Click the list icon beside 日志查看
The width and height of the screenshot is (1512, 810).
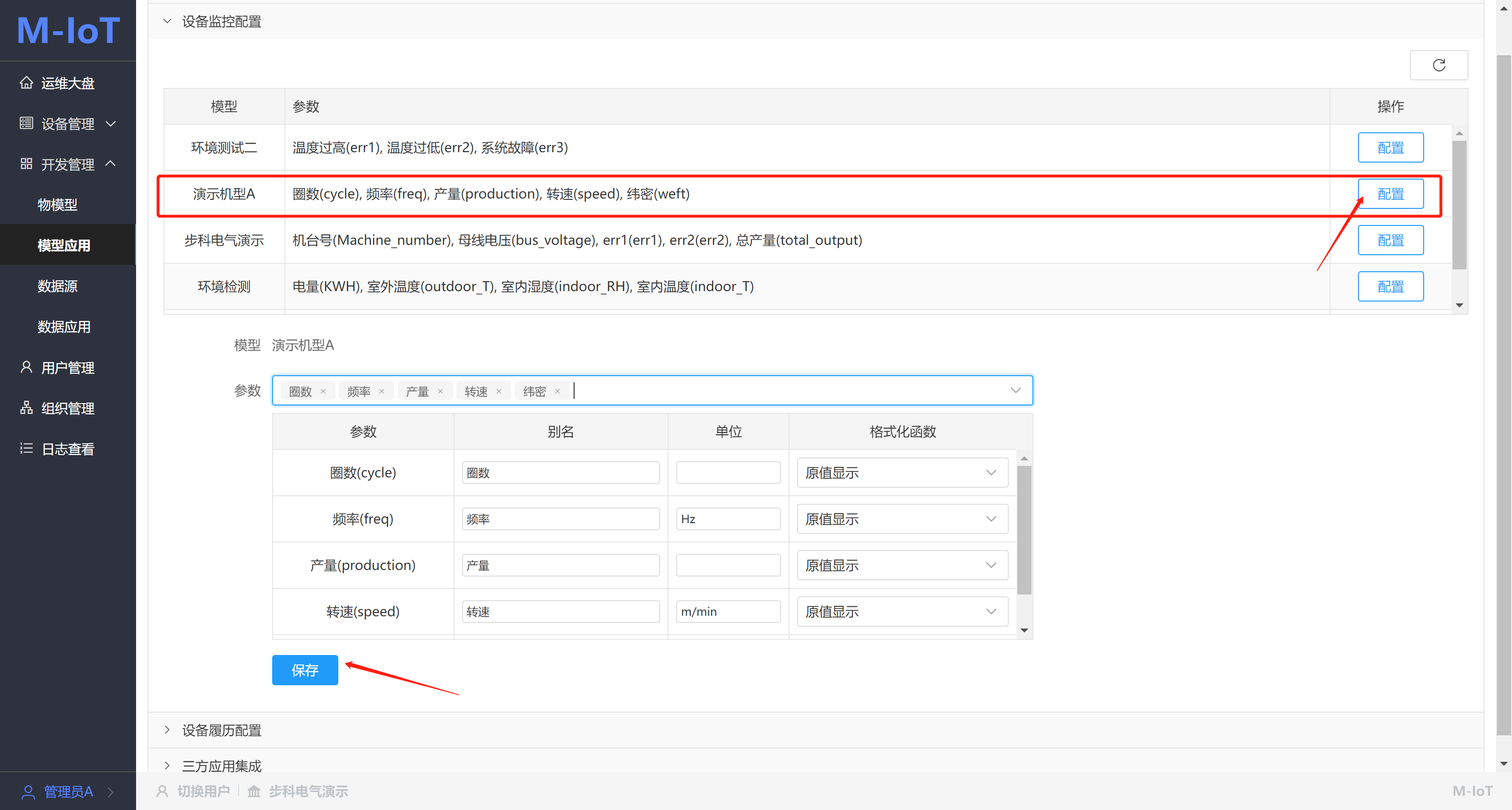[x=26, y=449]
